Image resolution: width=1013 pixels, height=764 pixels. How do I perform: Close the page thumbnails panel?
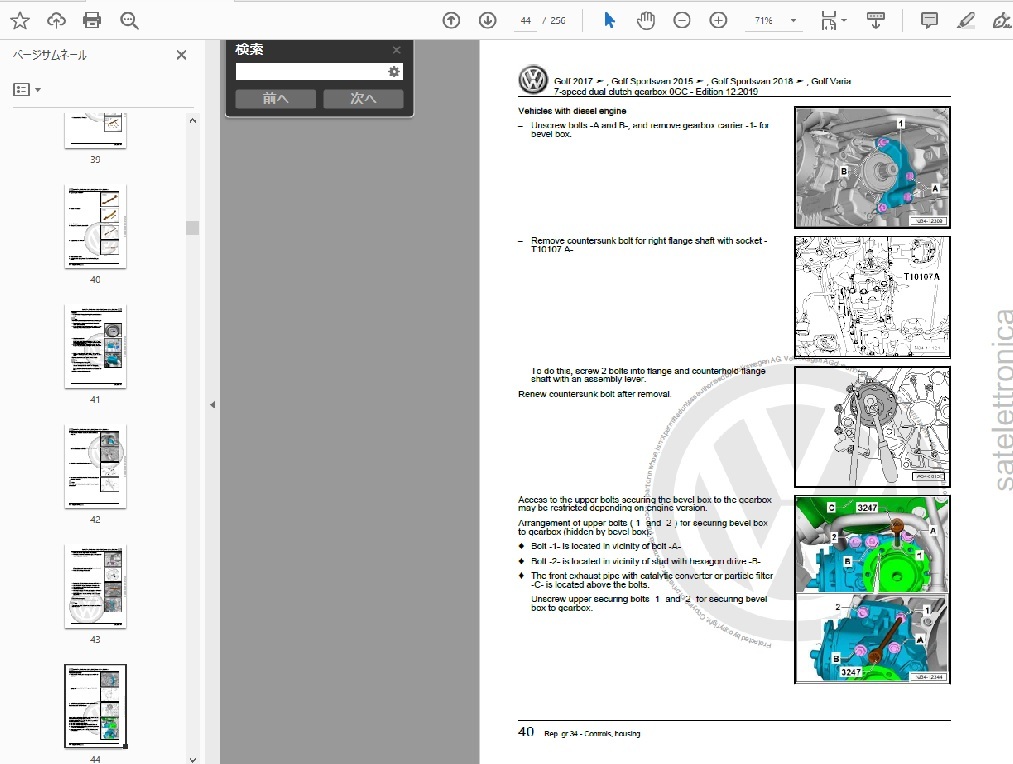[182, 55]
